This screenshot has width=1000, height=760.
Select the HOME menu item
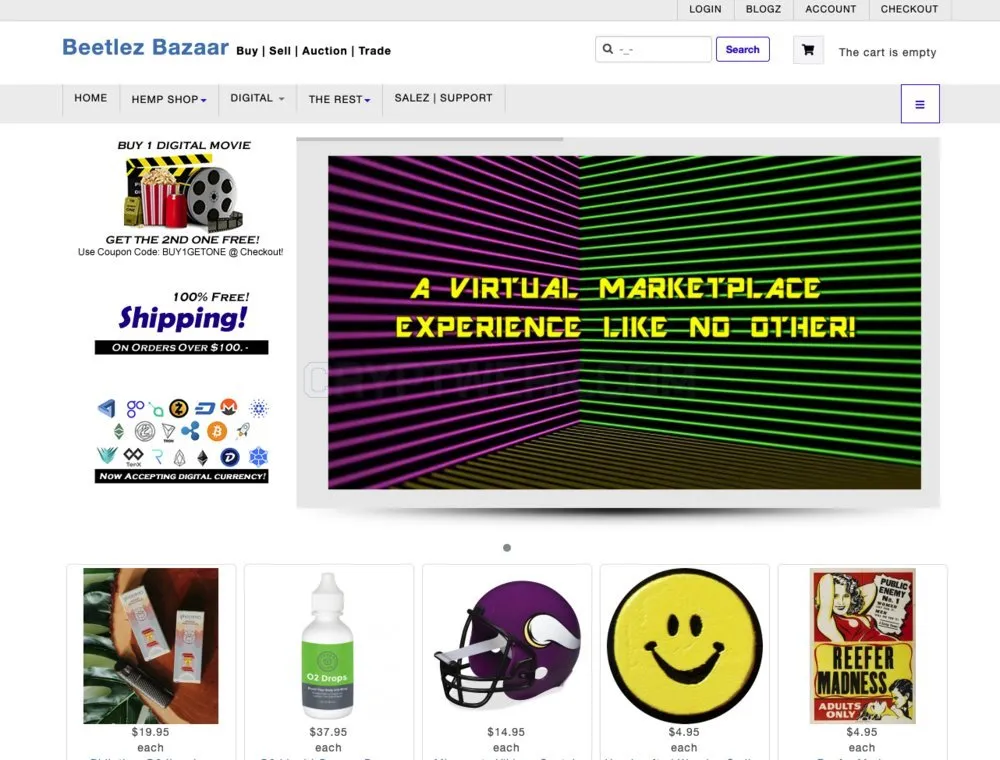click(91, 98)
